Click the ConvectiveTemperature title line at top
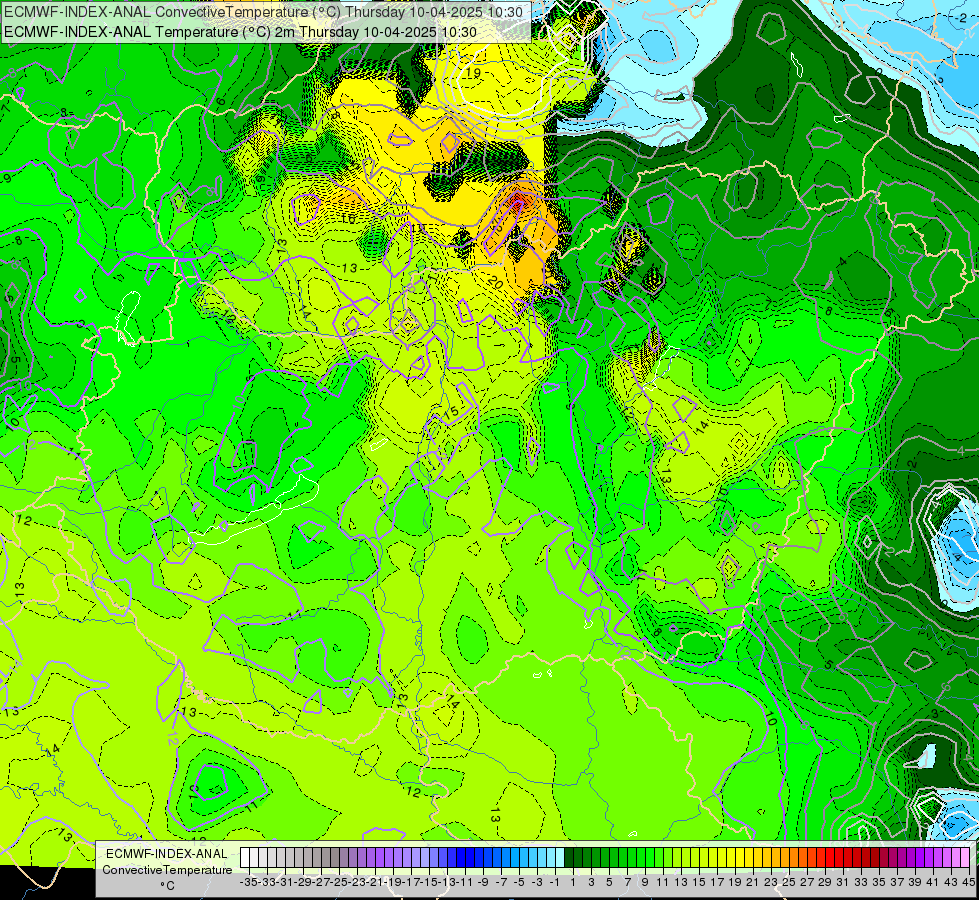979x900 pixels. 263,12
